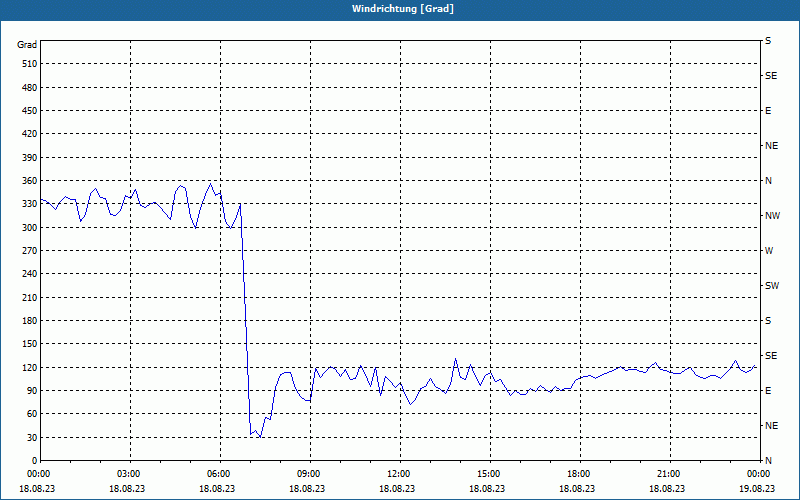This screenshot has width=800, height=500.
Task: Select the 15:00 time label
Action: (487, 474)
